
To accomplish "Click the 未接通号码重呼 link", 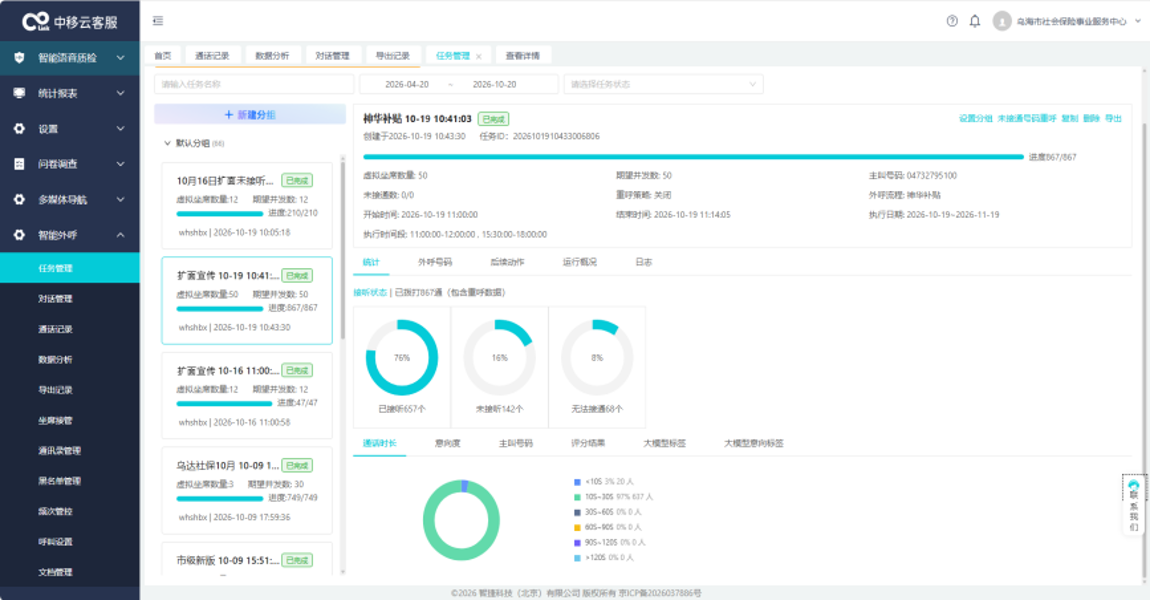I will click(1027, 118).
